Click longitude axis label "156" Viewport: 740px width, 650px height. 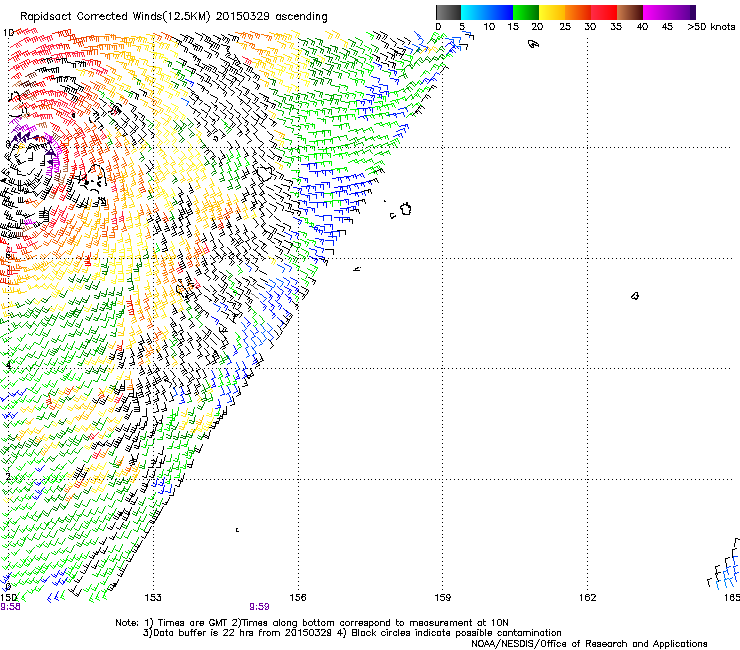298,598
